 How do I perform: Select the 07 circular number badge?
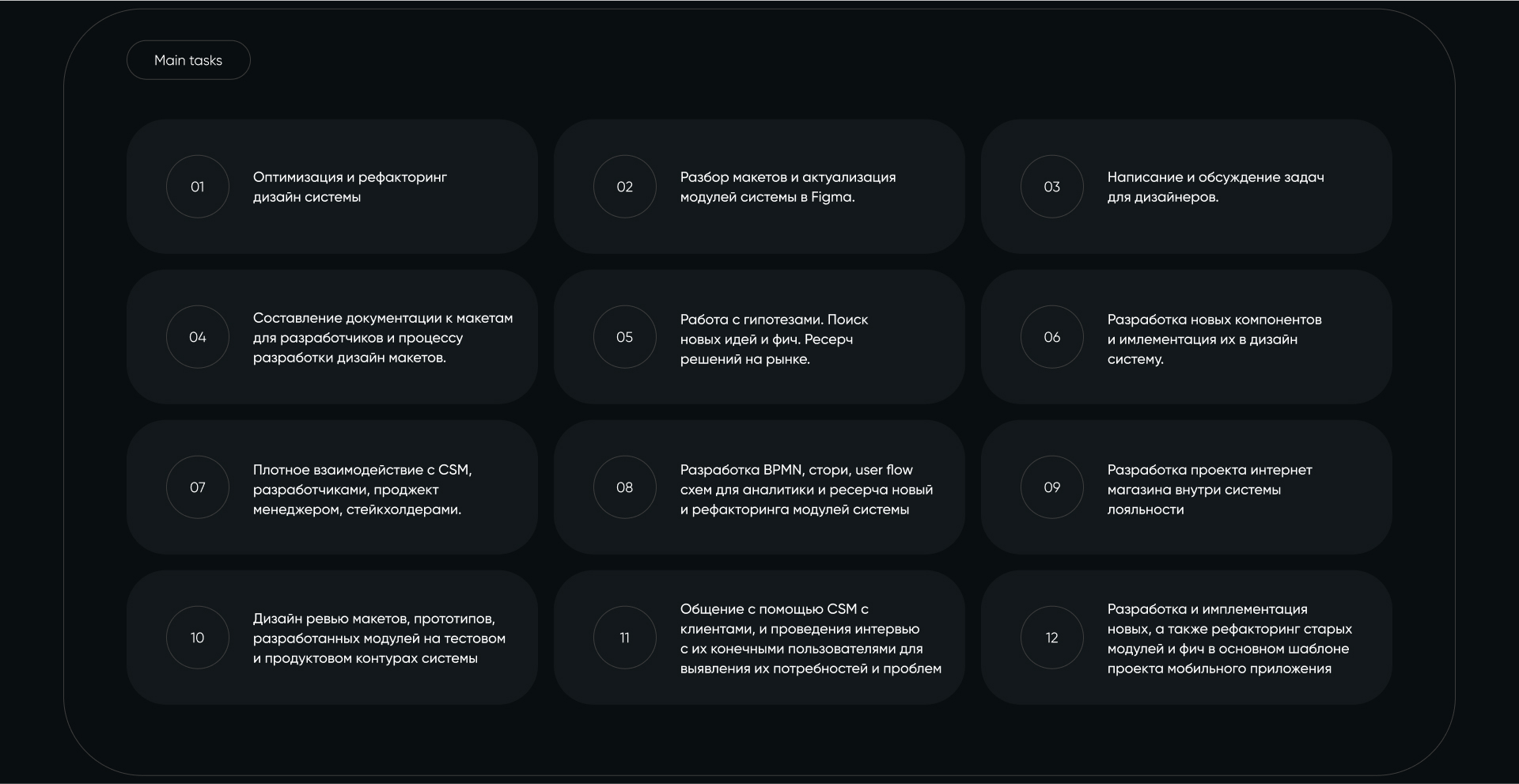198,487
